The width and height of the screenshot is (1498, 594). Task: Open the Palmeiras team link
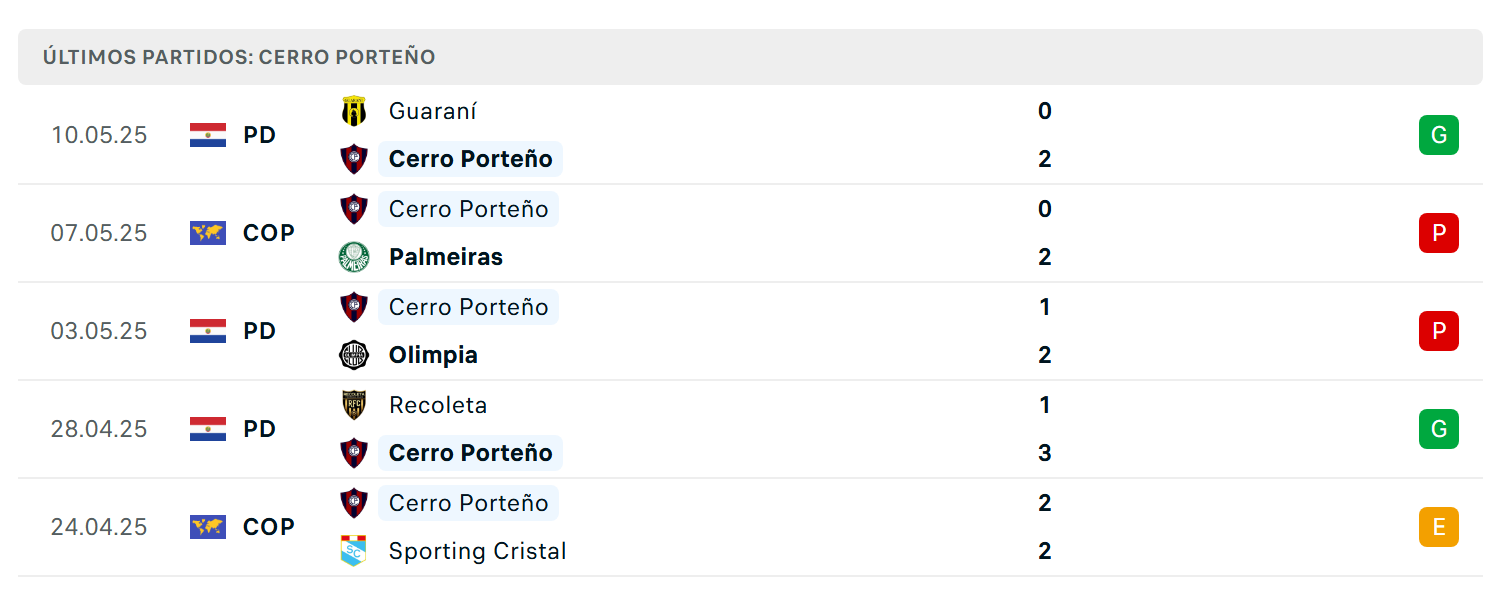[446, 257]
